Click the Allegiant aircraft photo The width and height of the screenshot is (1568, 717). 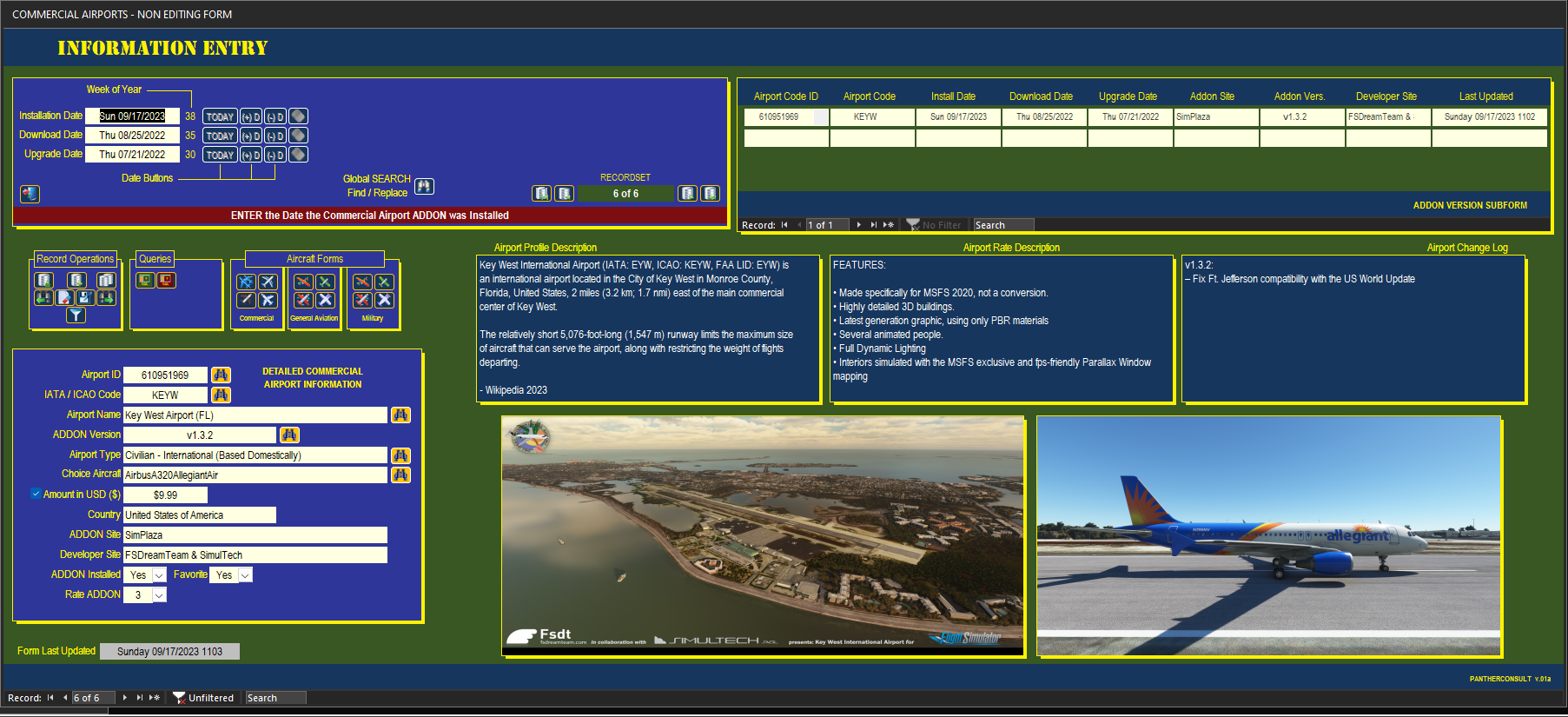[x=1268, y=536]
